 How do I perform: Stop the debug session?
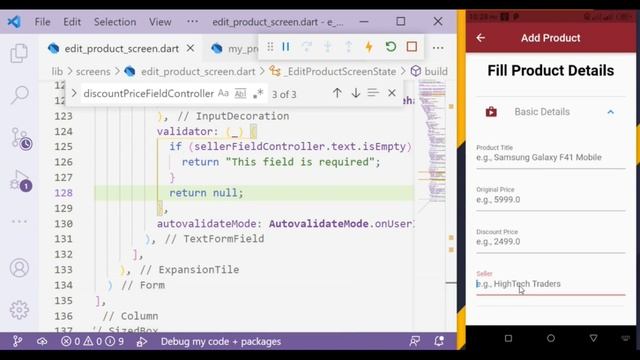coord(411,47)
